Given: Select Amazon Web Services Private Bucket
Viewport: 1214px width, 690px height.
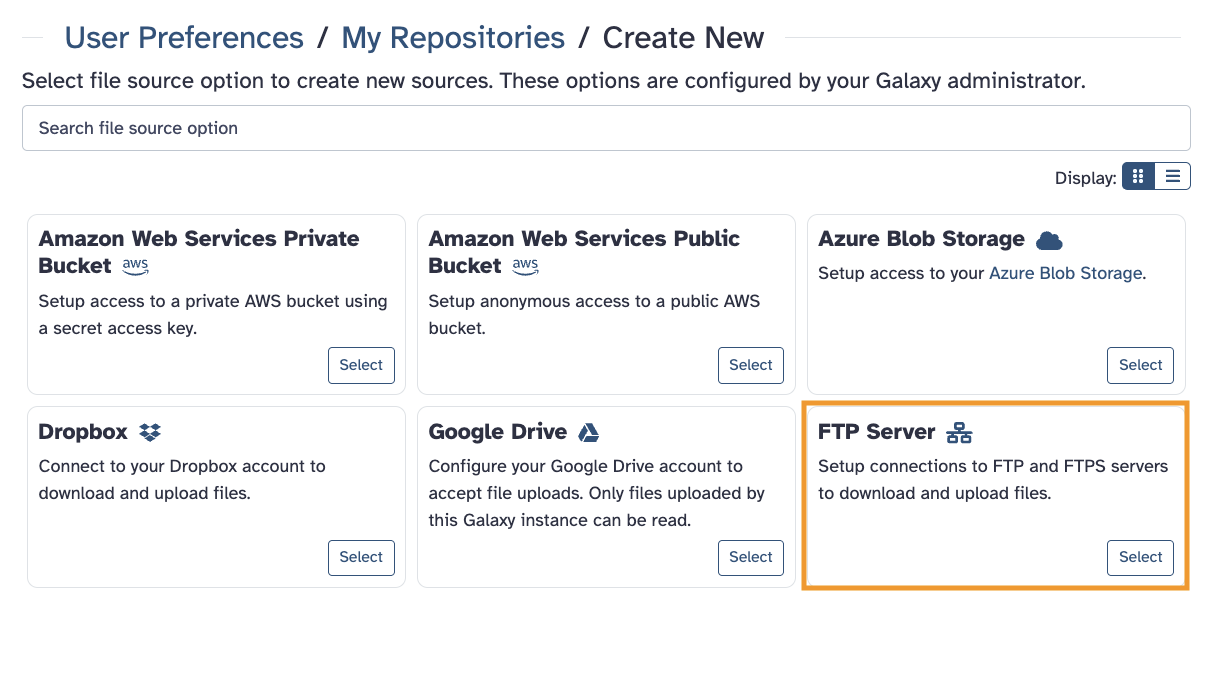Looking at the screenshot, I should coord(361,365).
